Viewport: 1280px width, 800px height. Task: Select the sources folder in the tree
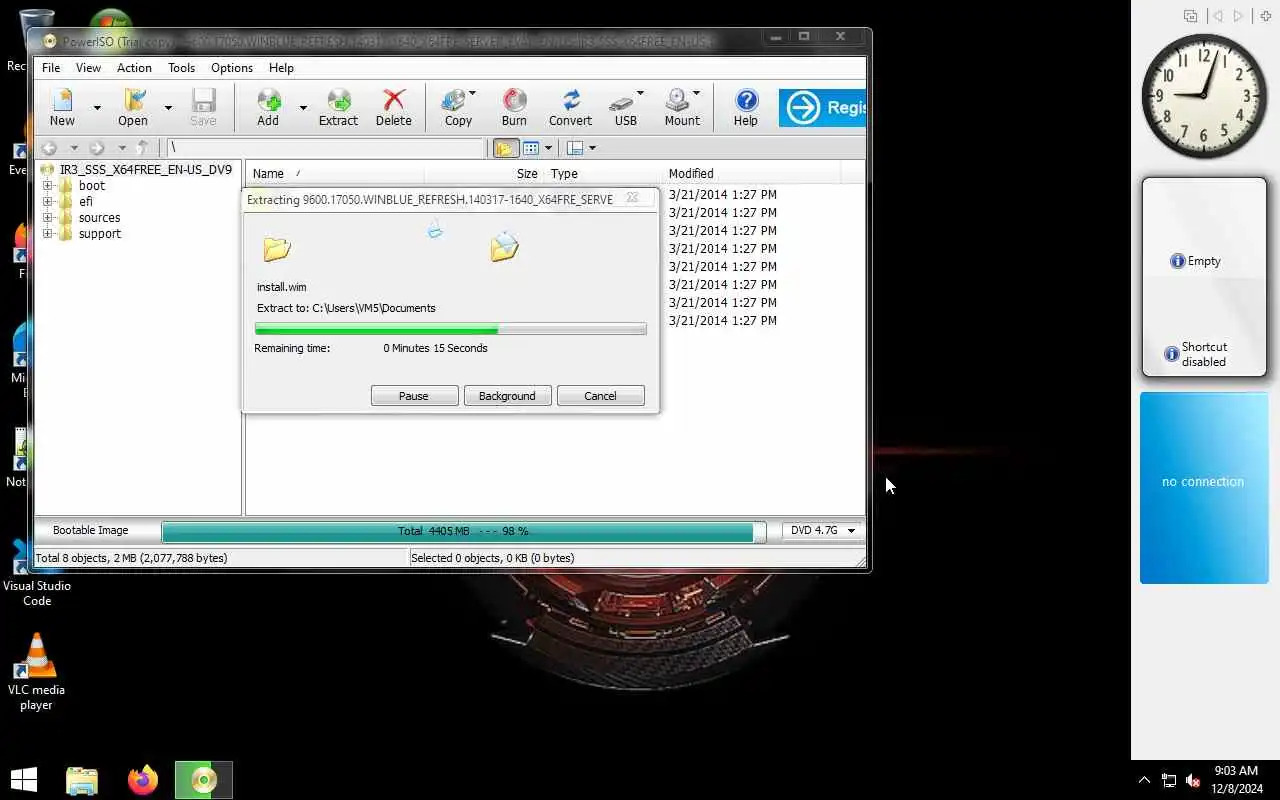coord(99,218)
